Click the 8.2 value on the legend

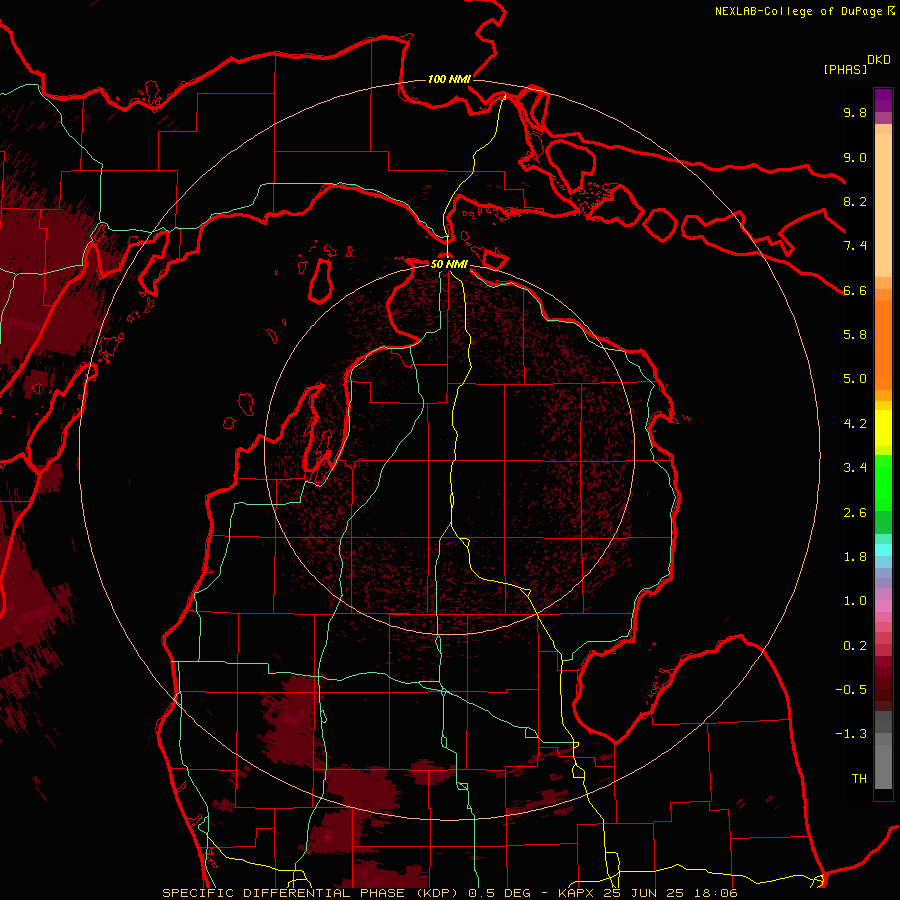[x=855, y=201]
